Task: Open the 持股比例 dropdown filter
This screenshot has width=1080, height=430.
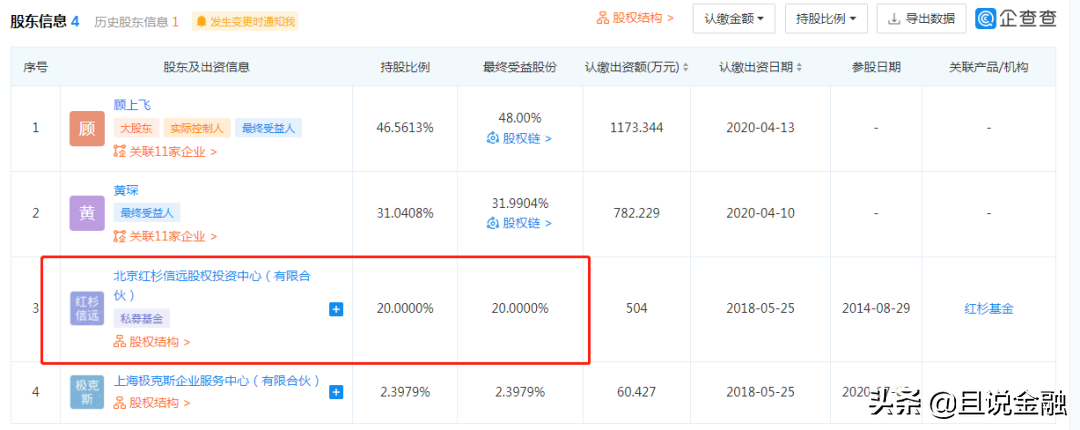Action: click(x=826, y=19)
